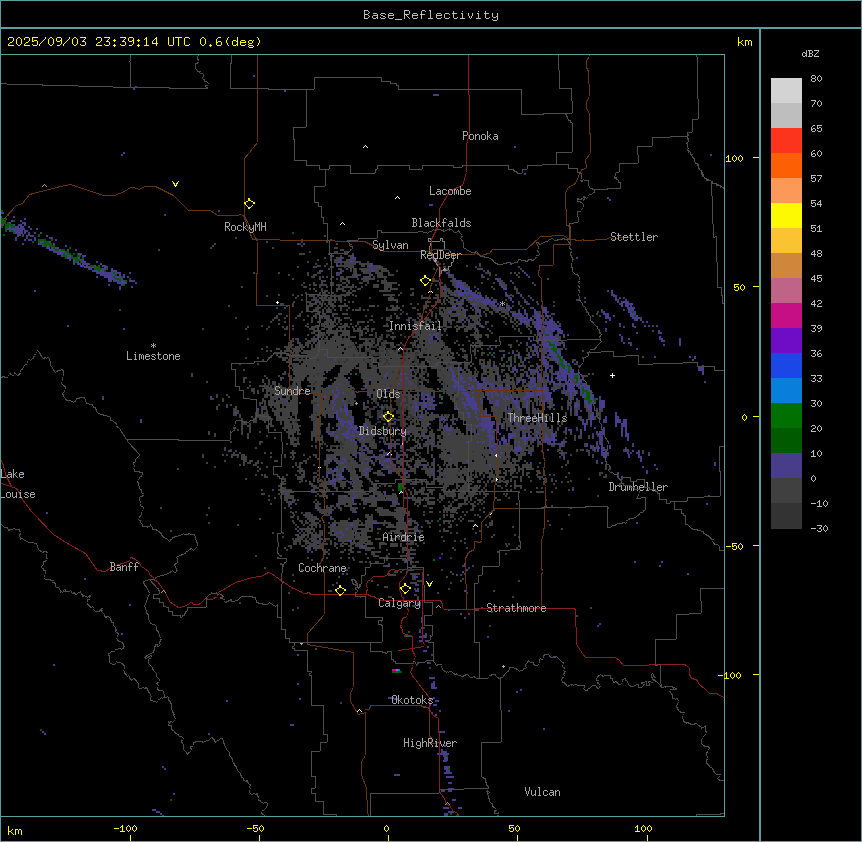The width and height of the screenshot is (862, 842).
Task: Click the Banff label
Action: point(124,567)
